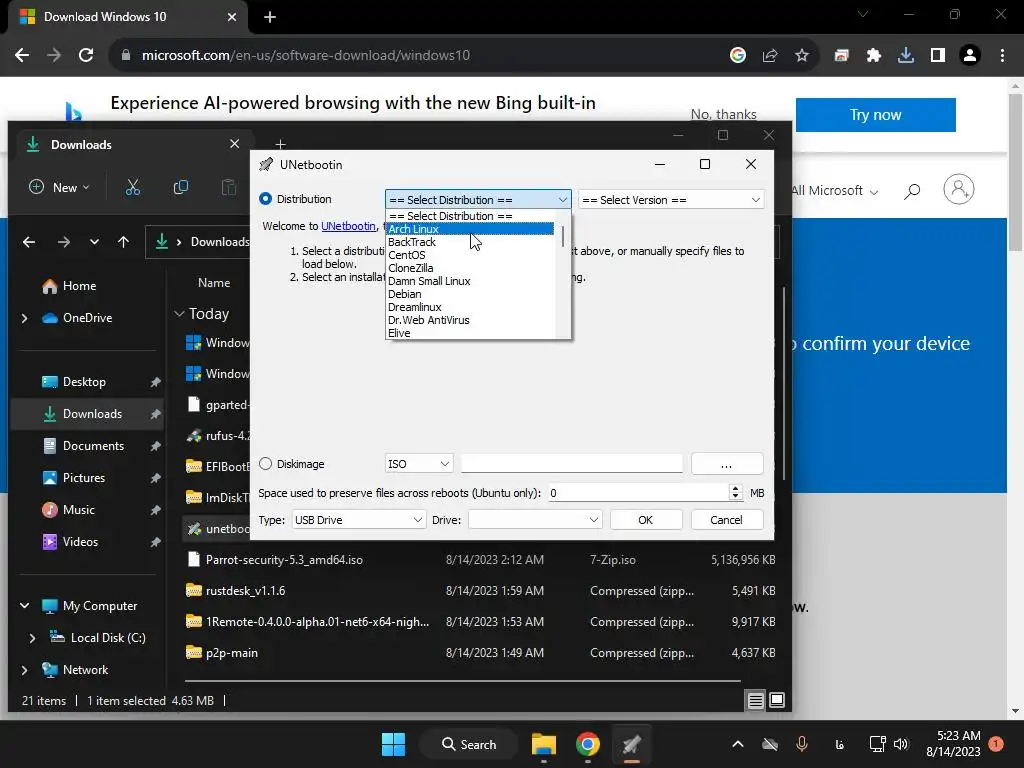
Task: Choose Damn Small Linux in the list
Action: [x=470, y=281]
